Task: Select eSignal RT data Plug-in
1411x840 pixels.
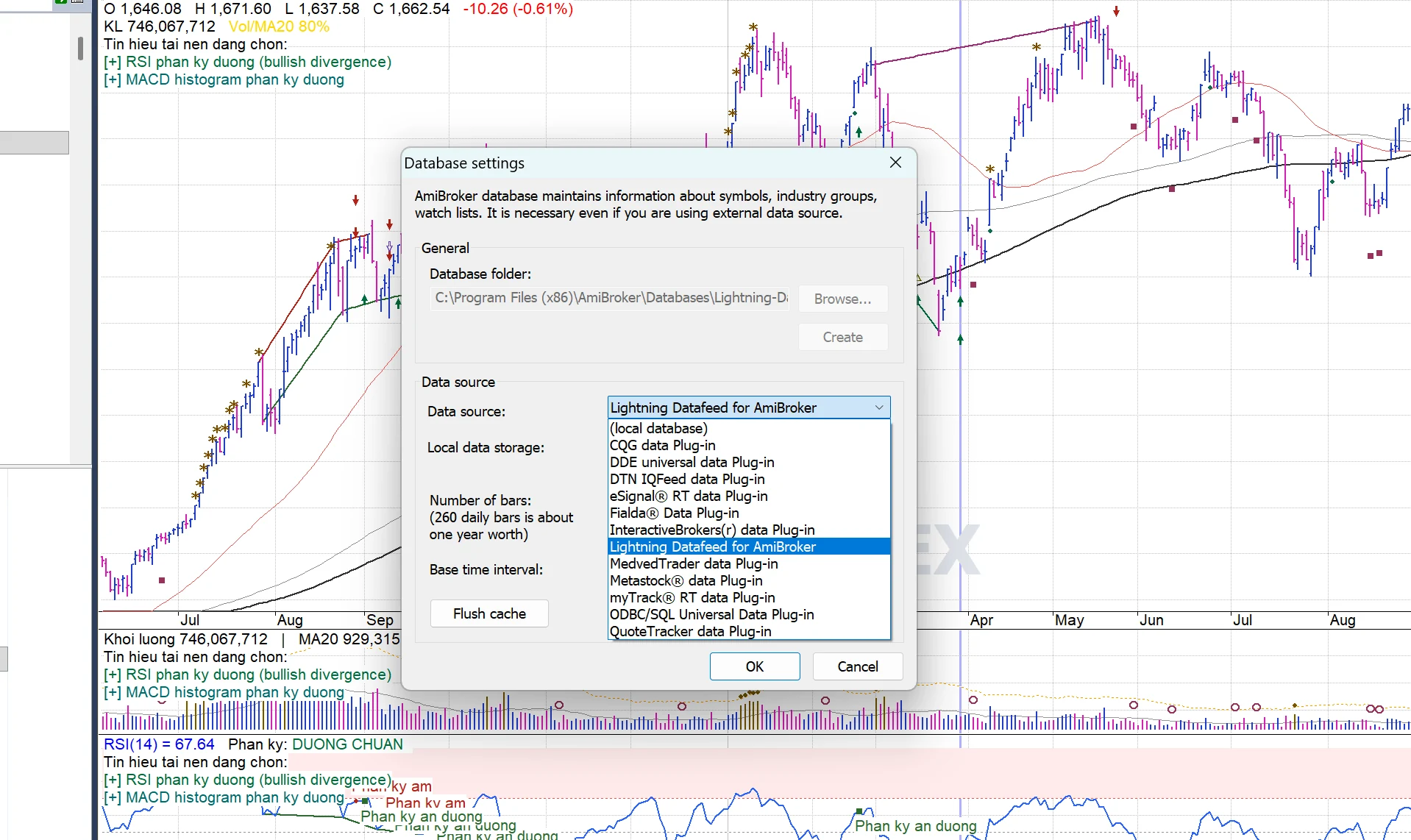Action: pos(749,496)
